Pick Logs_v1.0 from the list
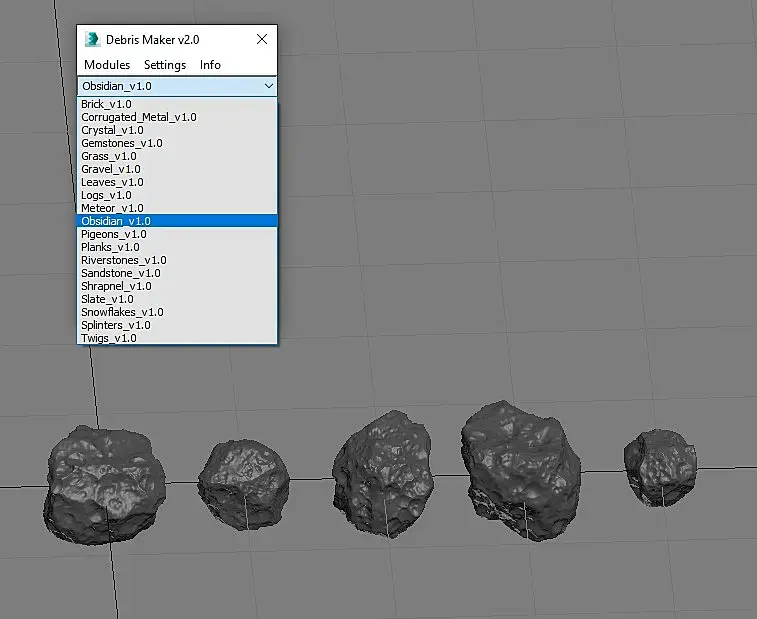The image size is (757, 619). tap(177, 195)
